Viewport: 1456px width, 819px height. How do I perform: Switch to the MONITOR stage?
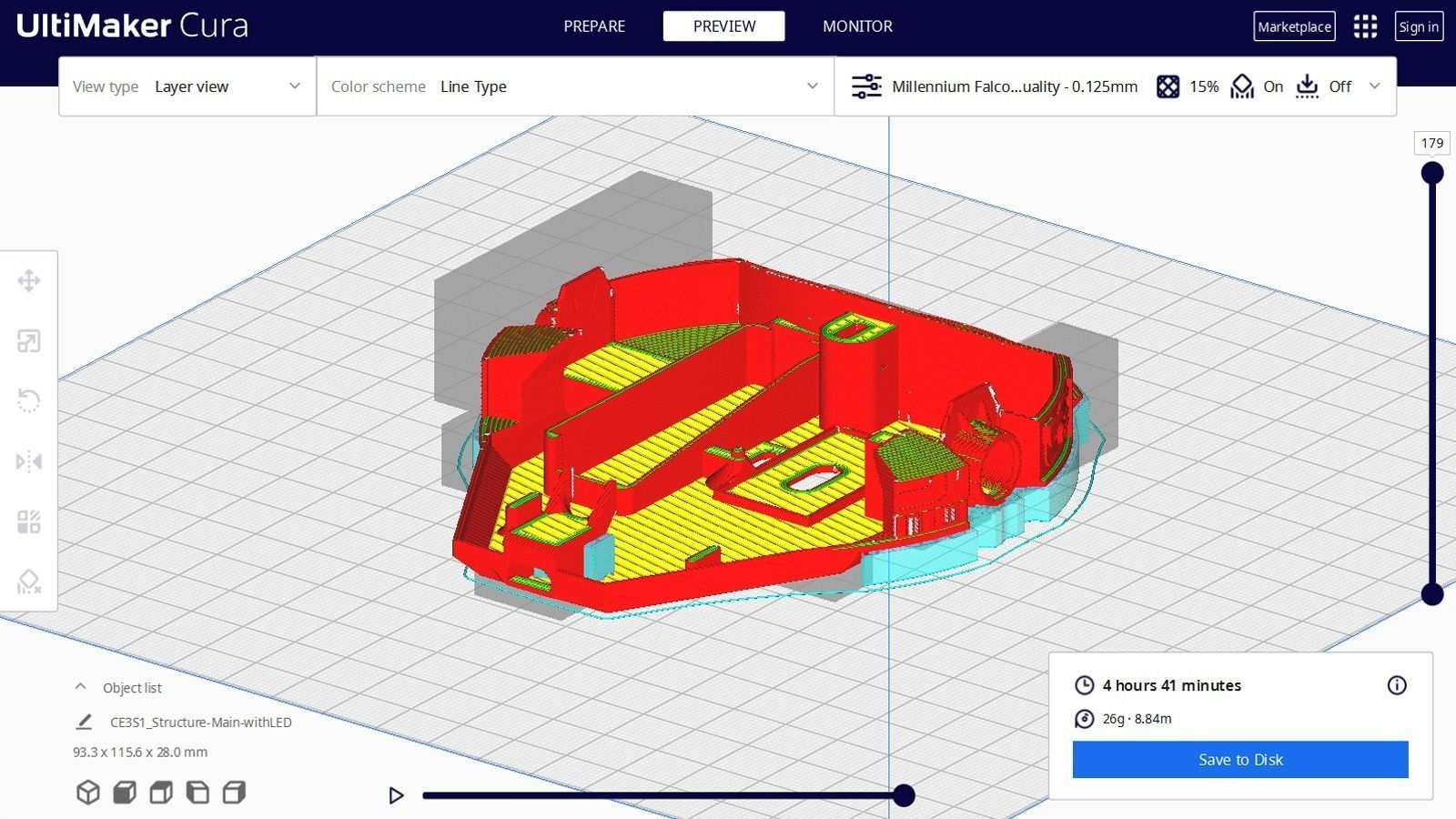coord(857,26)
